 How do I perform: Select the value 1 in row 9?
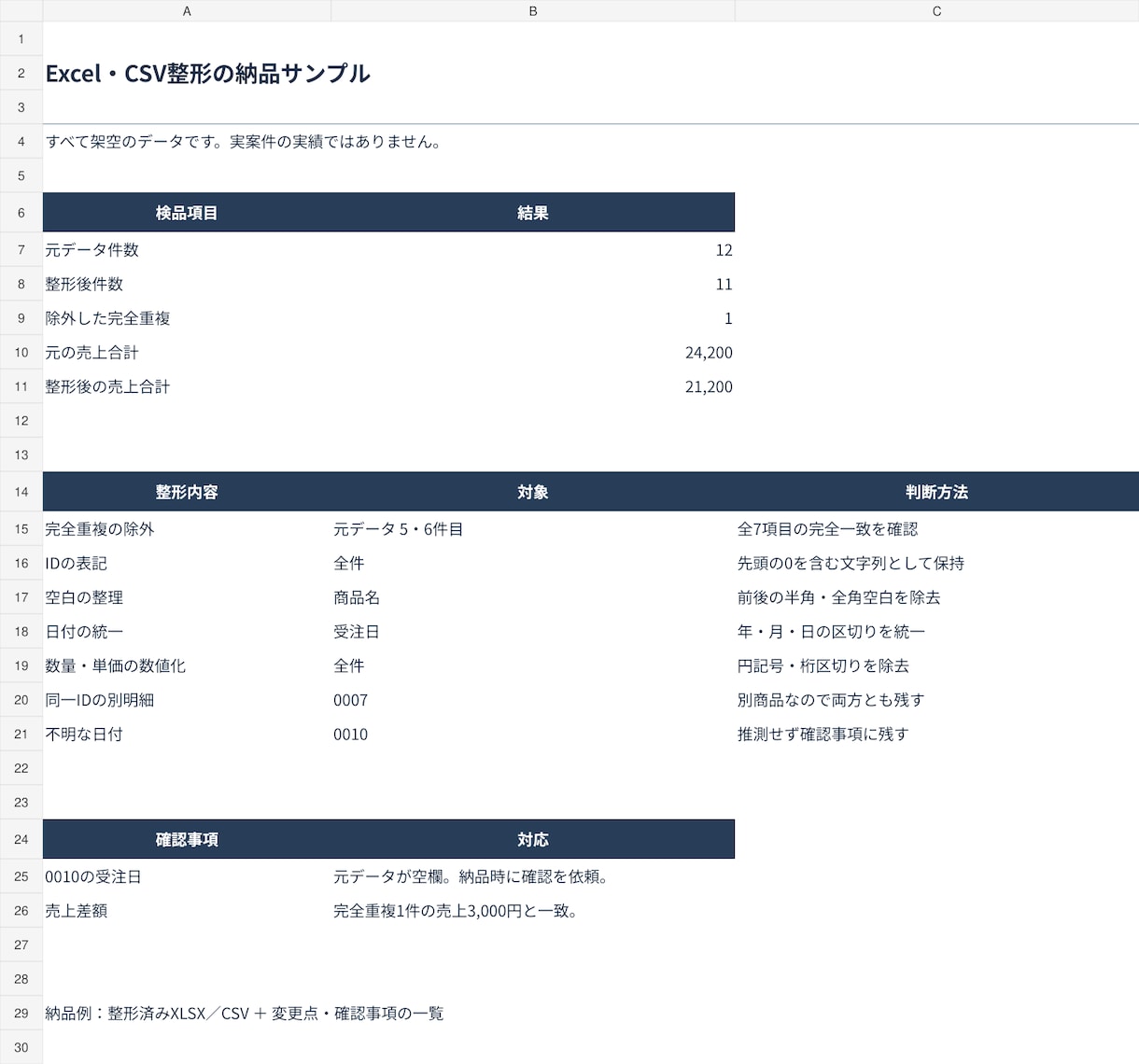tap(533, 318)
